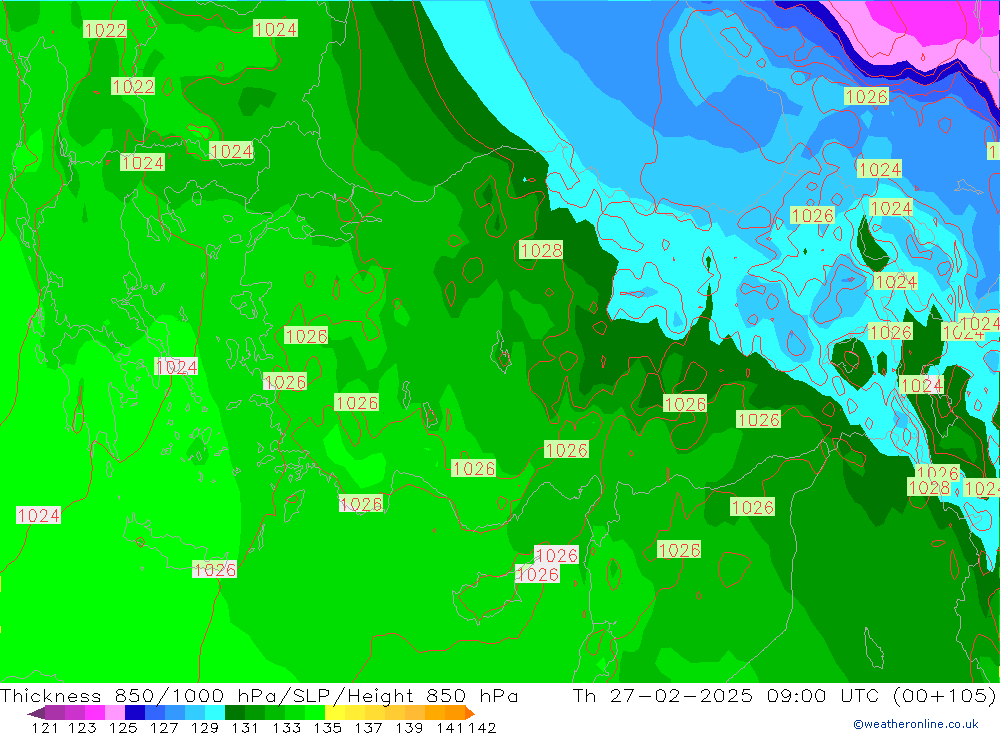This screenshot has height=733, width=1000.
Task: Click the legend value 121
Action: point(45,727)
